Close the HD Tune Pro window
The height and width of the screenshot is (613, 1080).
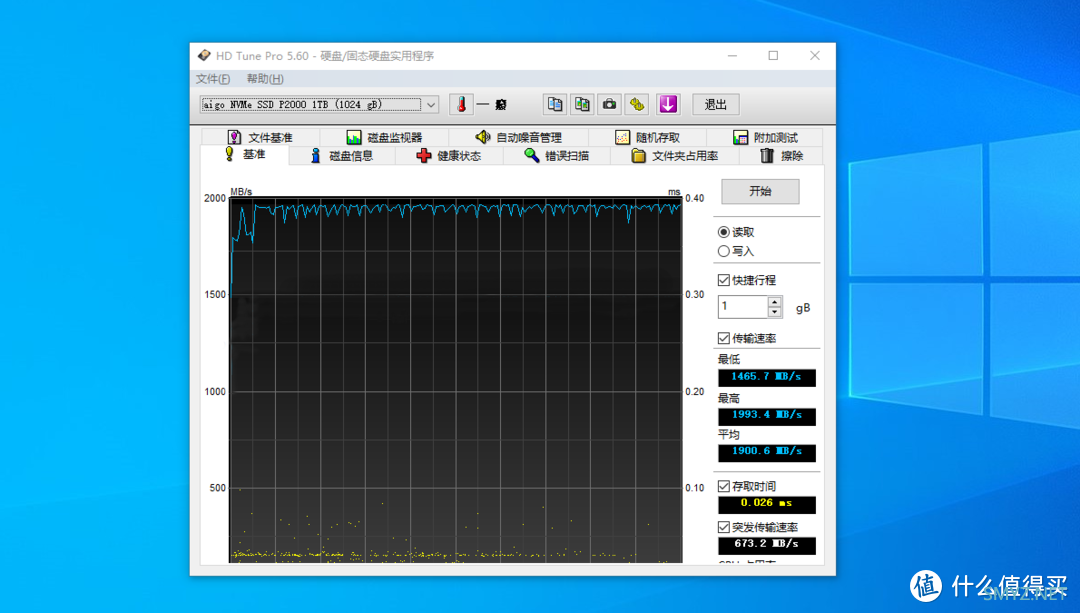click(x=815, y=56)
